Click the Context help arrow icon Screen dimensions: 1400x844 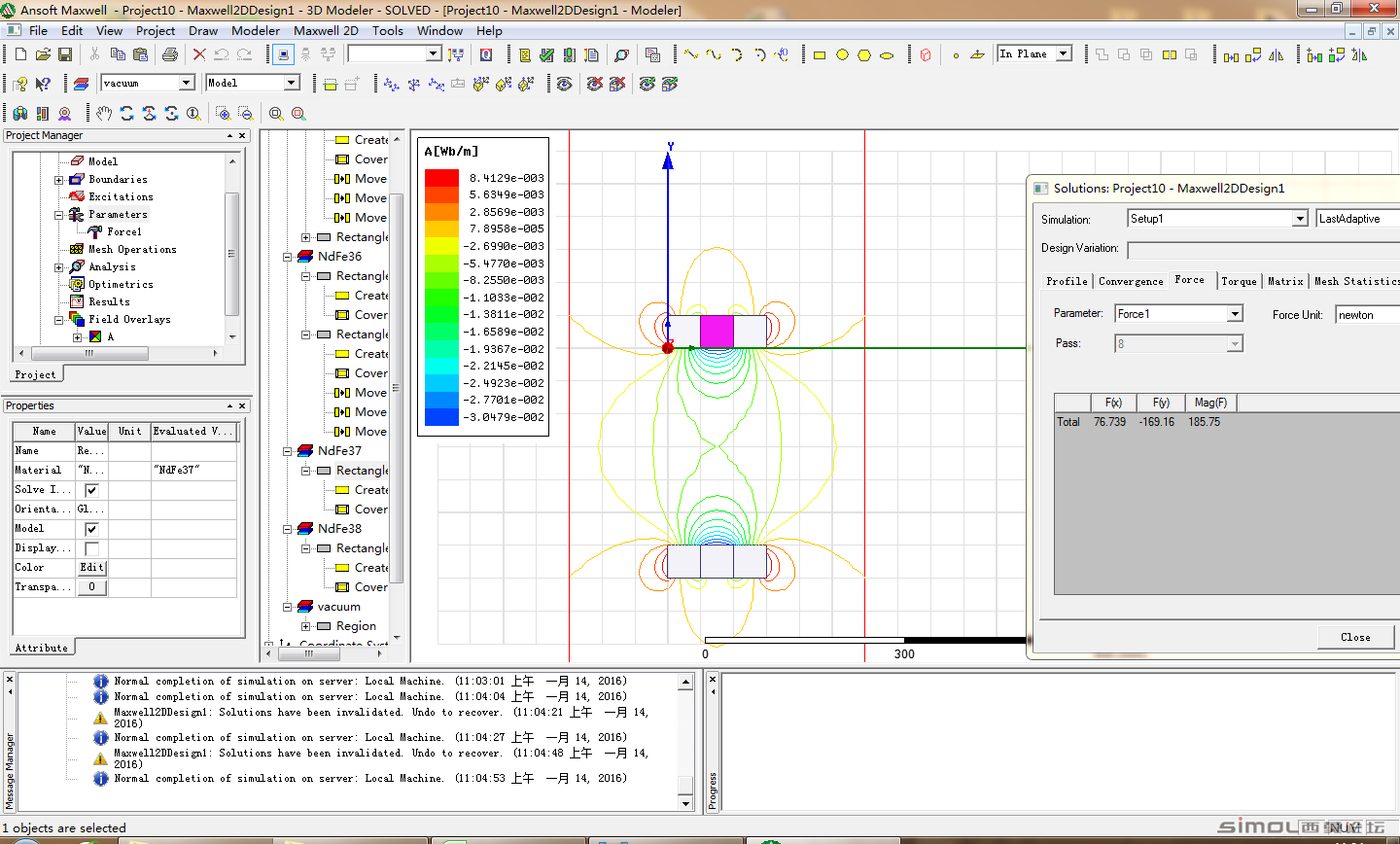point(42,84)
